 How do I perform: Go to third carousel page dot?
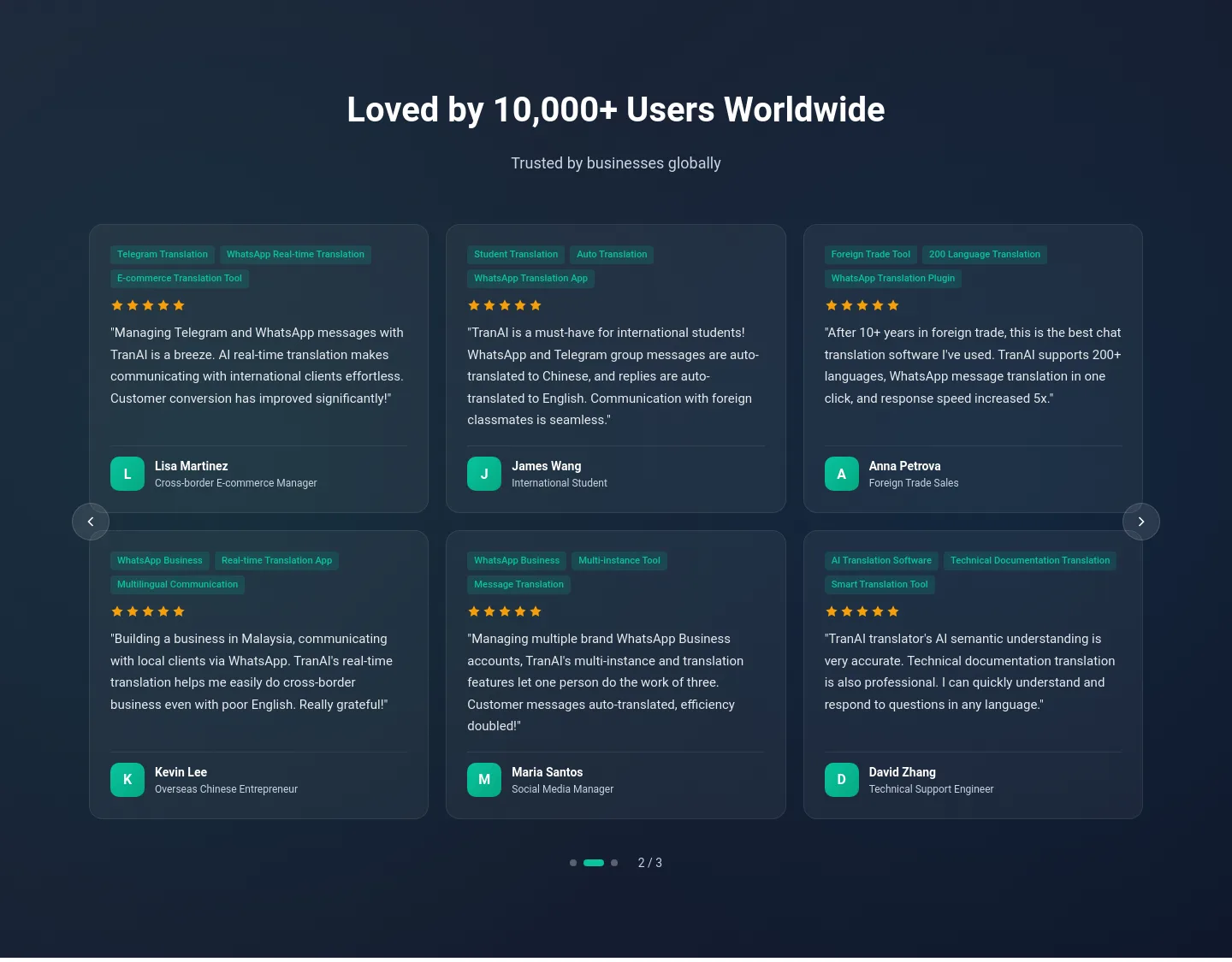(614, 863)
